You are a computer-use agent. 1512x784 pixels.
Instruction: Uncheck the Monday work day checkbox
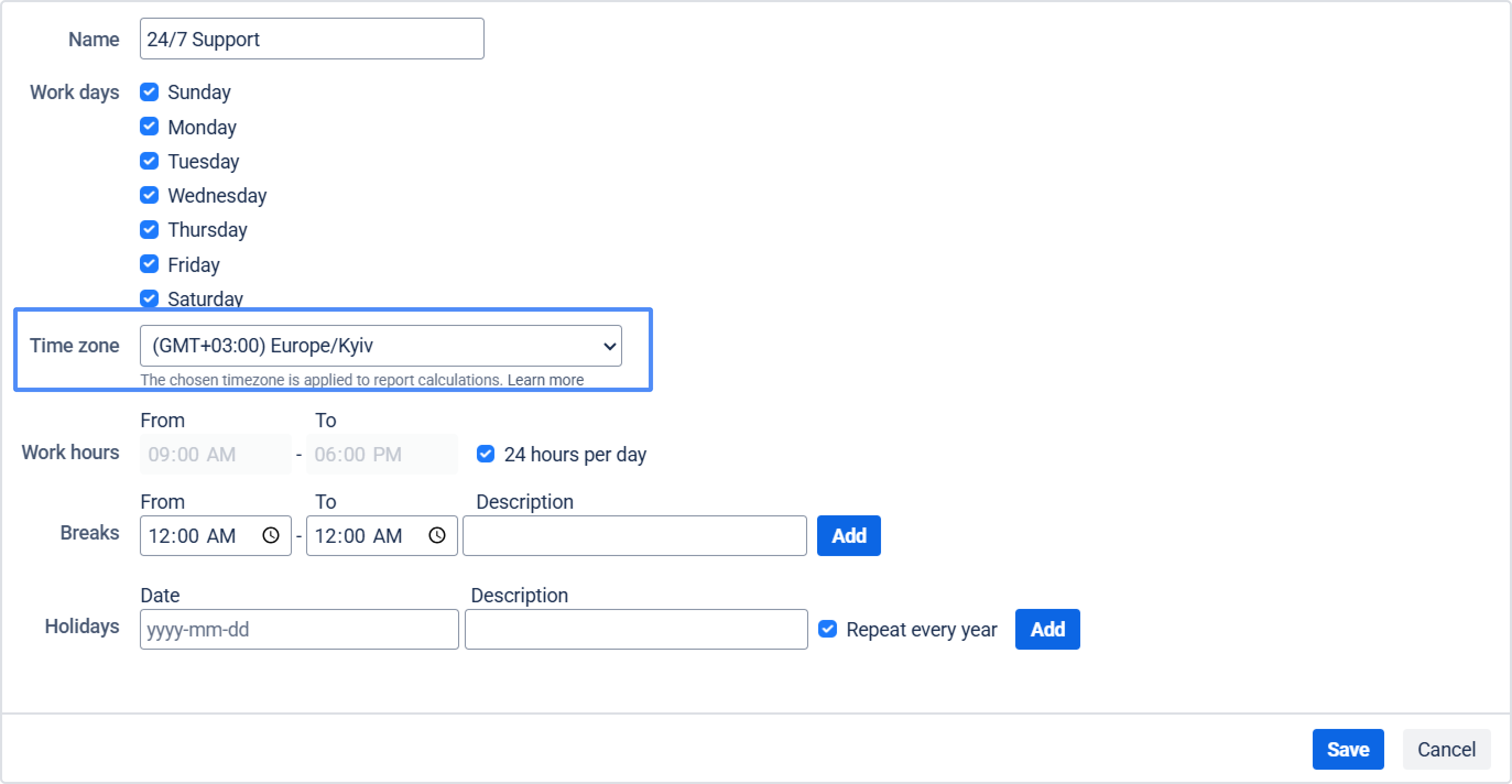(149, 126)
